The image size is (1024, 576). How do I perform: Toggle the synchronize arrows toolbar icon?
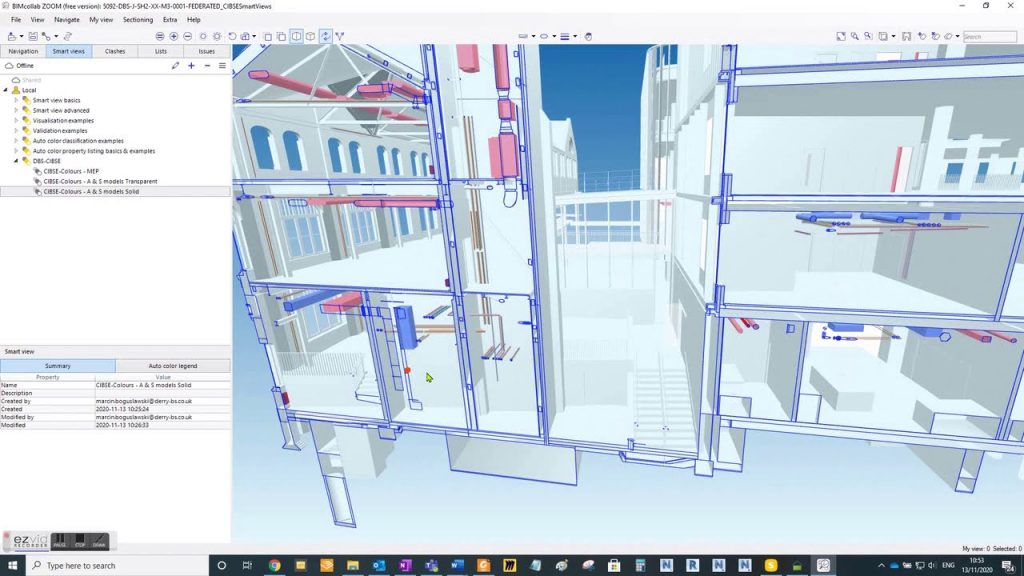point(325,37)
